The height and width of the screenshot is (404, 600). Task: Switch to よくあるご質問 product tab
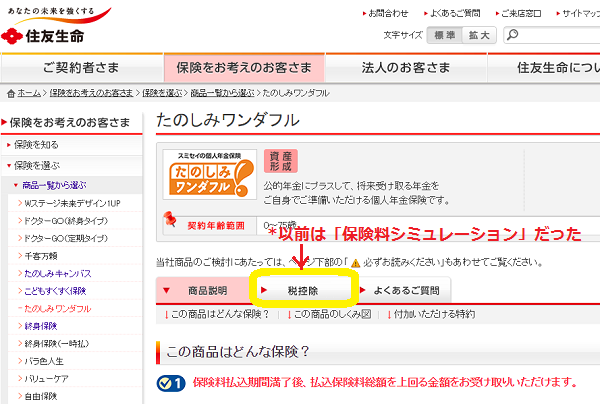(x=403, y=290)
